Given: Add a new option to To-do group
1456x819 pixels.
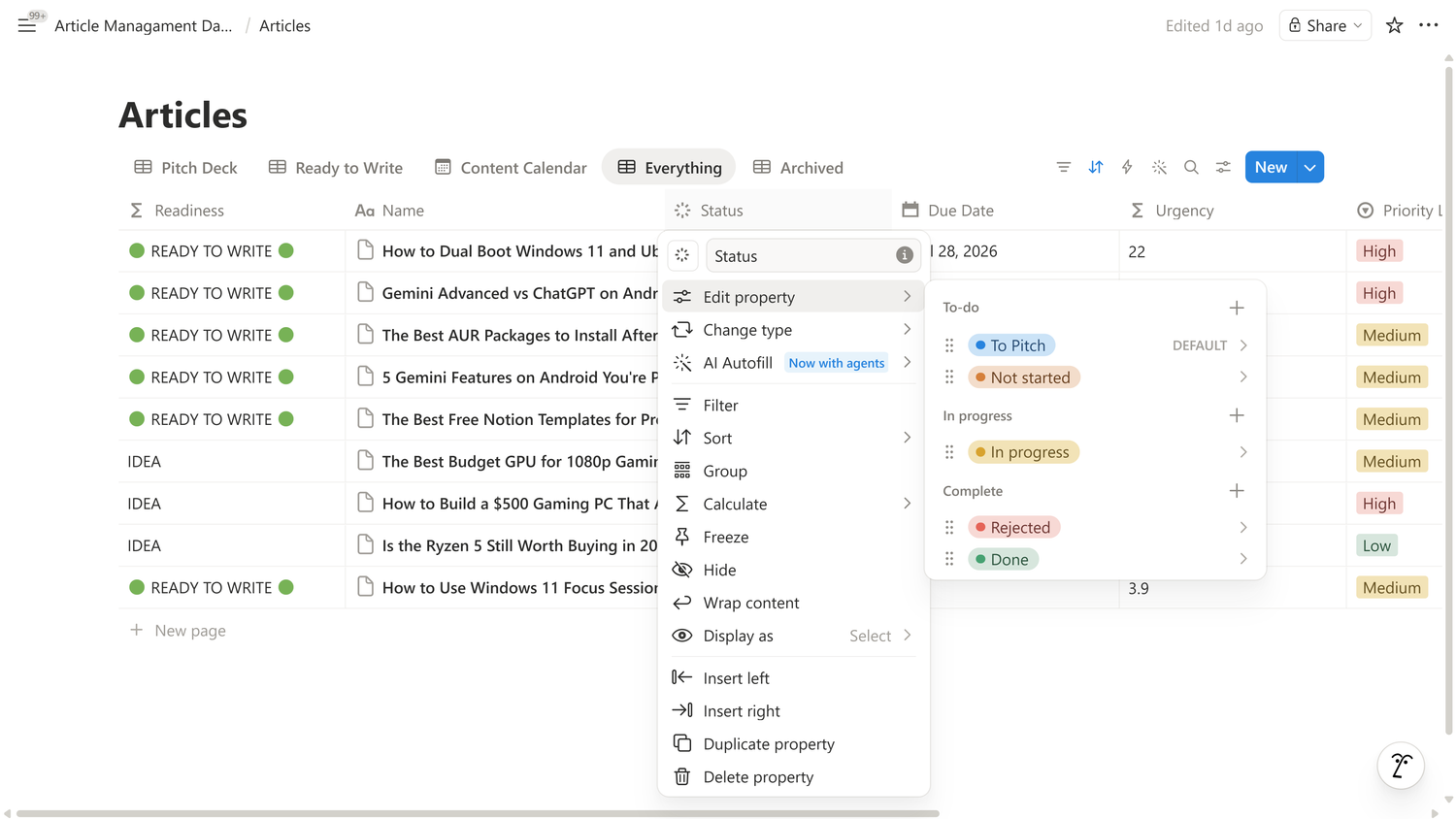Looking at the screenshot, I should [x=1237, y=308].
